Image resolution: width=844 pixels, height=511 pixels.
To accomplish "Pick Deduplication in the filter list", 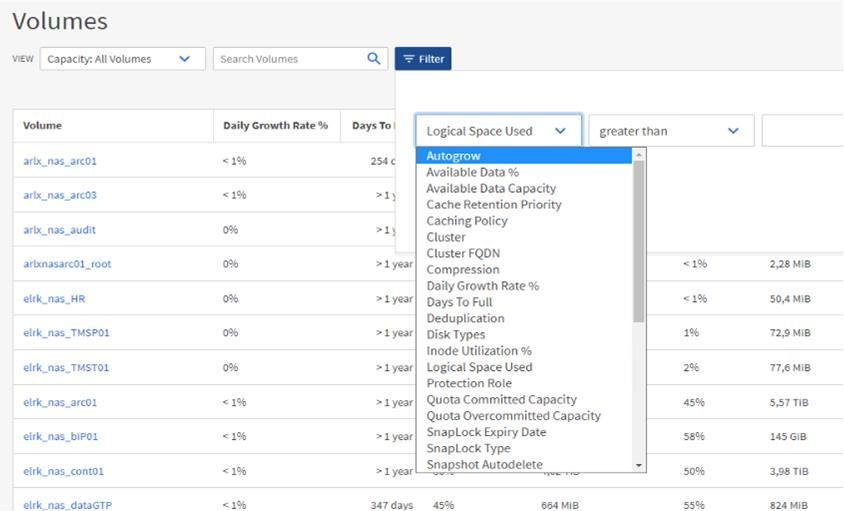I will pos(465,318).
